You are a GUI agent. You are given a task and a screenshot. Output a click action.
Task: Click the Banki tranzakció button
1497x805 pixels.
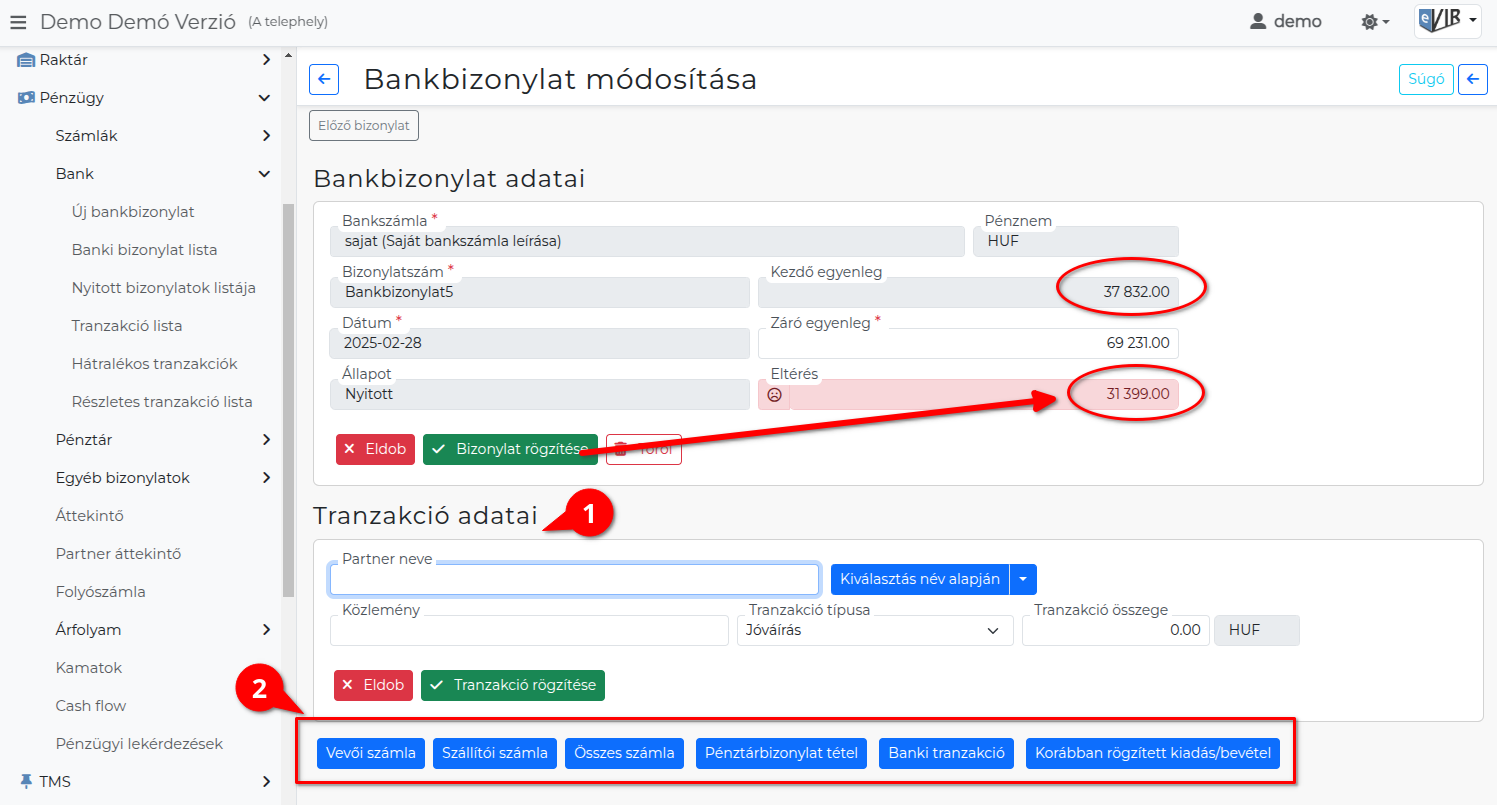pos(947,753)
